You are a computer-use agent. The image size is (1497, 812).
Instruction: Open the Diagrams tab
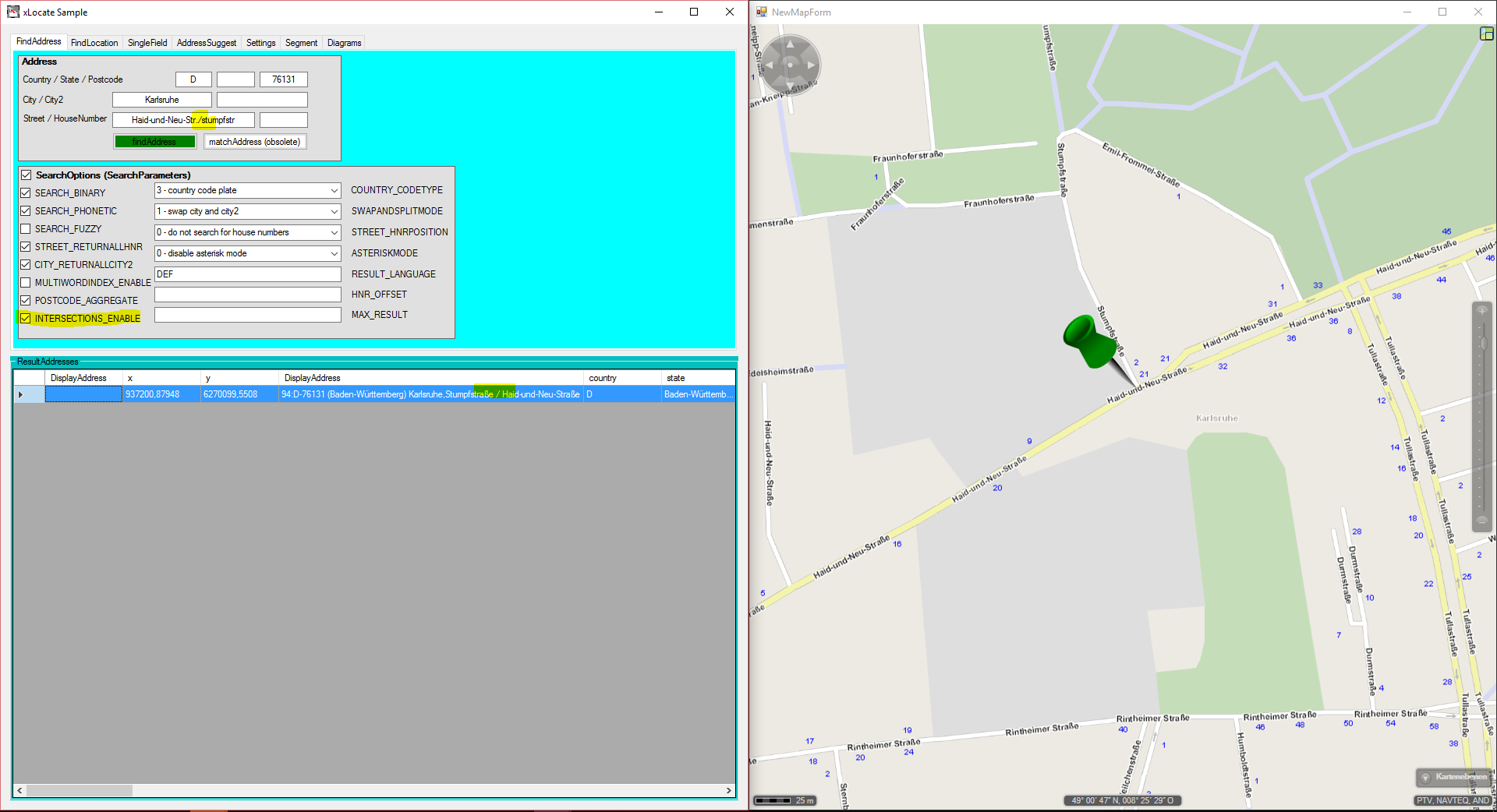click(344, 43)
